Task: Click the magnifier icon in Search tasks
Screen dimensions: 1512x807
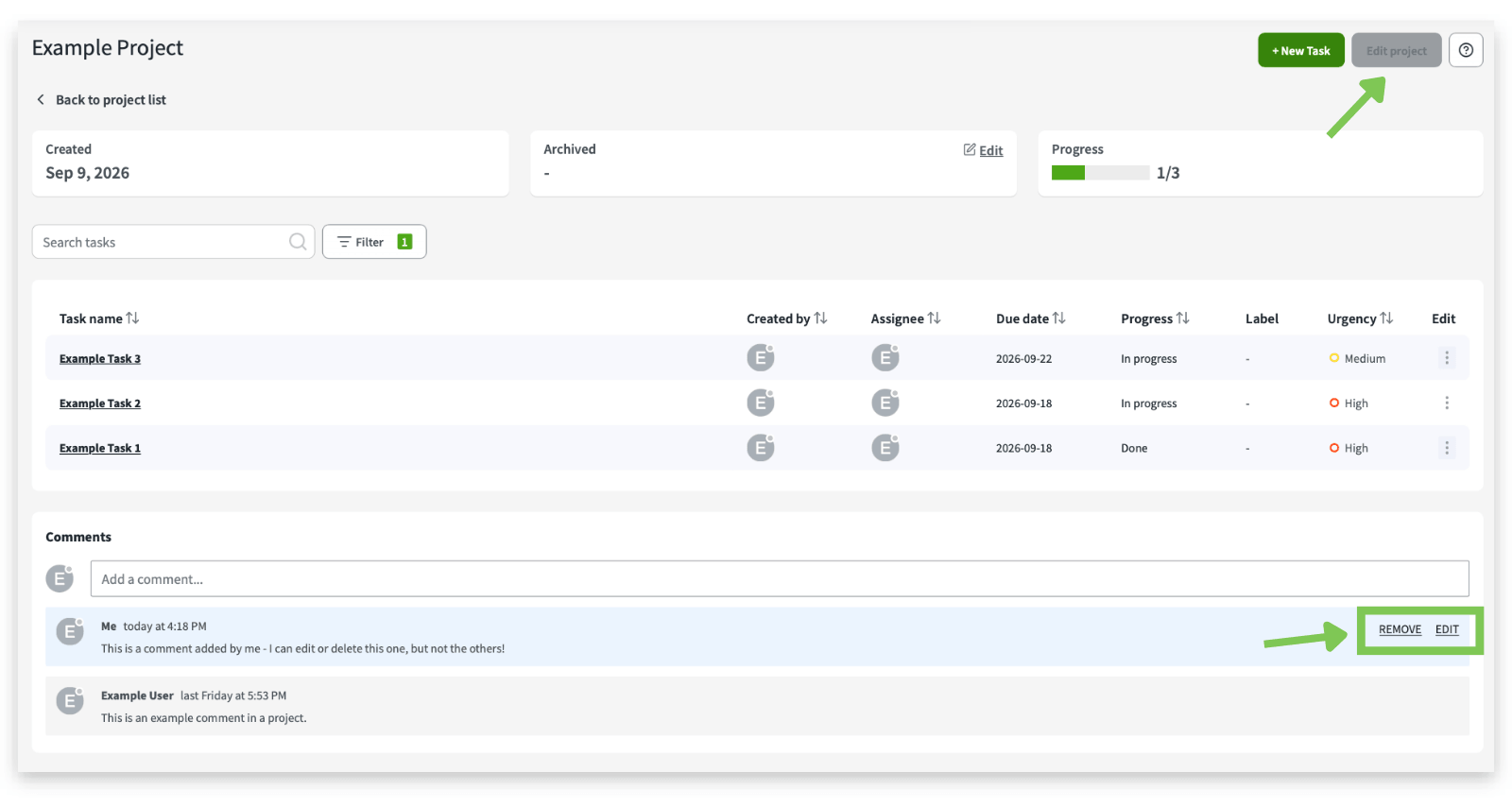Action: click(x=298, y=242)
